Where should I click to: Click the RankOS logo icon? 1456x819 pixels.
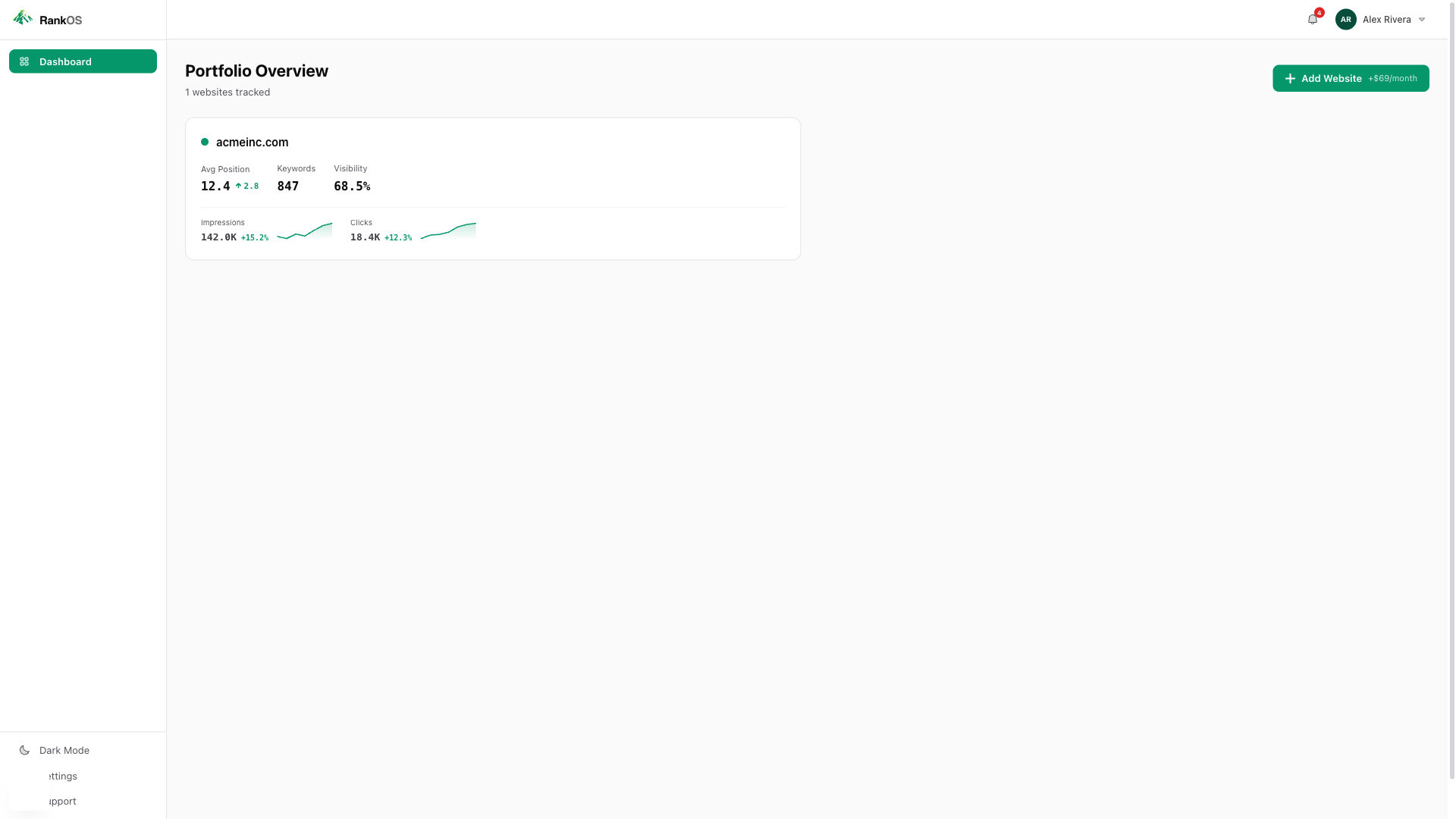pyautogui.click(x=22, y=17)
